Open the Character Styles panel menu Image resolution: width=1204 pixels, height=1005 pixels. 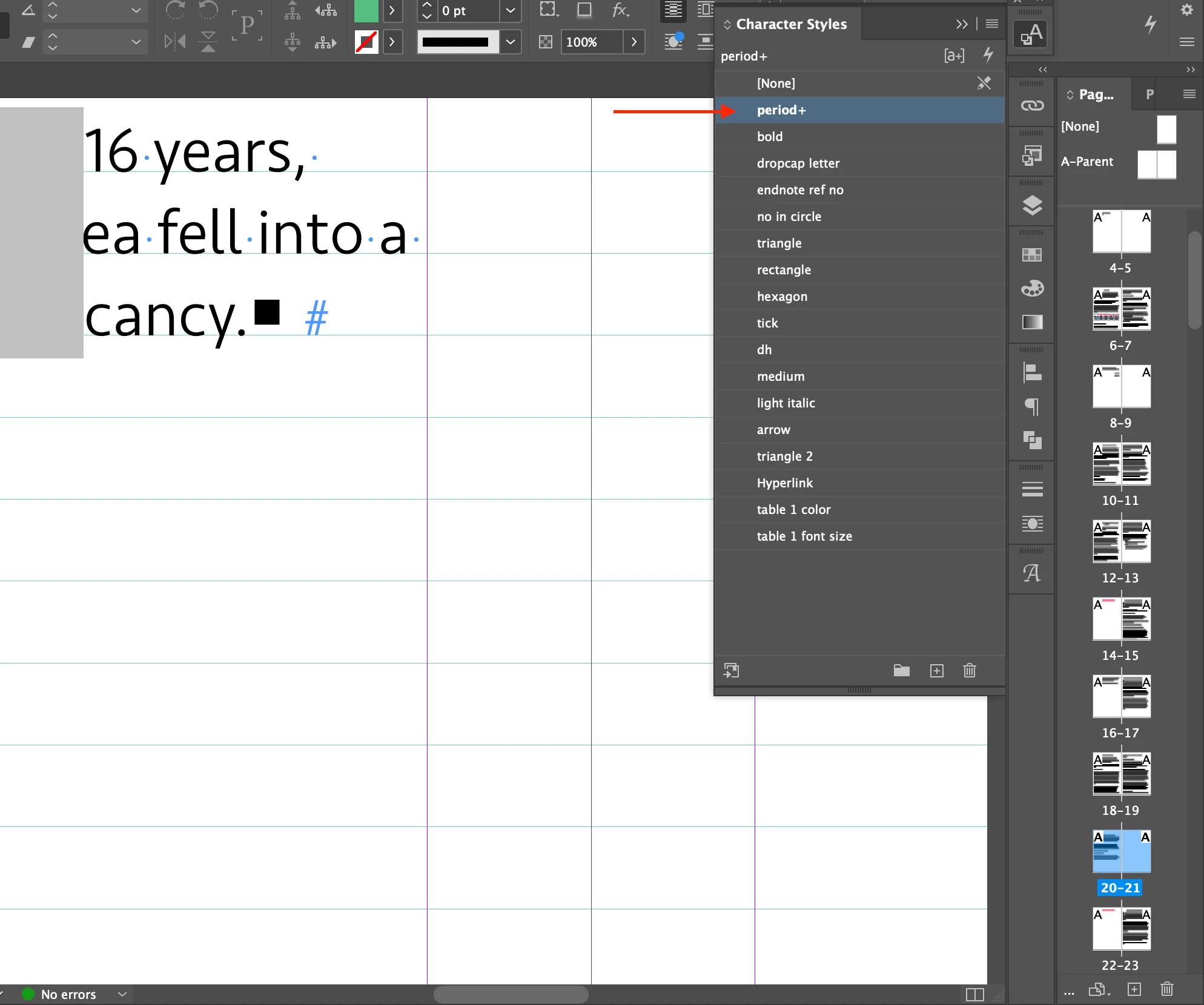(x=991, y=24)
